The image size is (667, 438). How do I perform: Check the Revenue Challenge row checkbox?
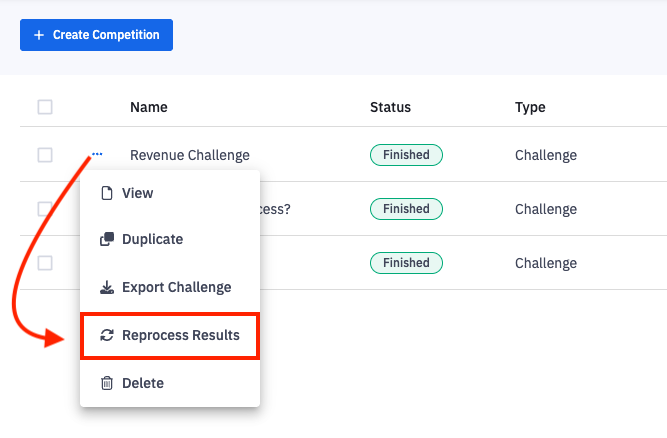tap(45, 155)
